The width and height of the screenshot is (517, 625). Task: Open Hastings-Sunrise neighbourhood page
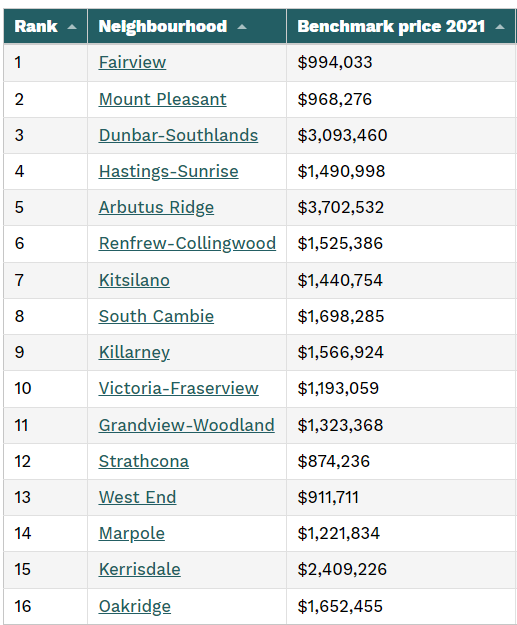(169, 171)
